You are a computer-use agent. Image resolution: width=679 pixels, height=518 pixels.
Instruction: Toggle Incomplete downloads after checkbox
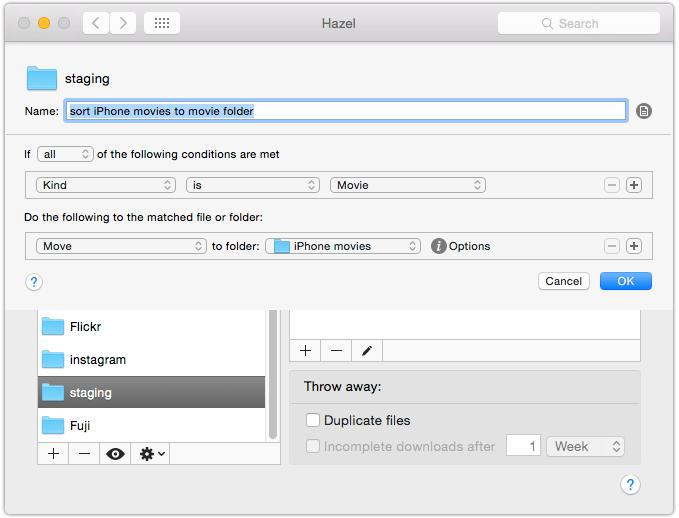312,446
